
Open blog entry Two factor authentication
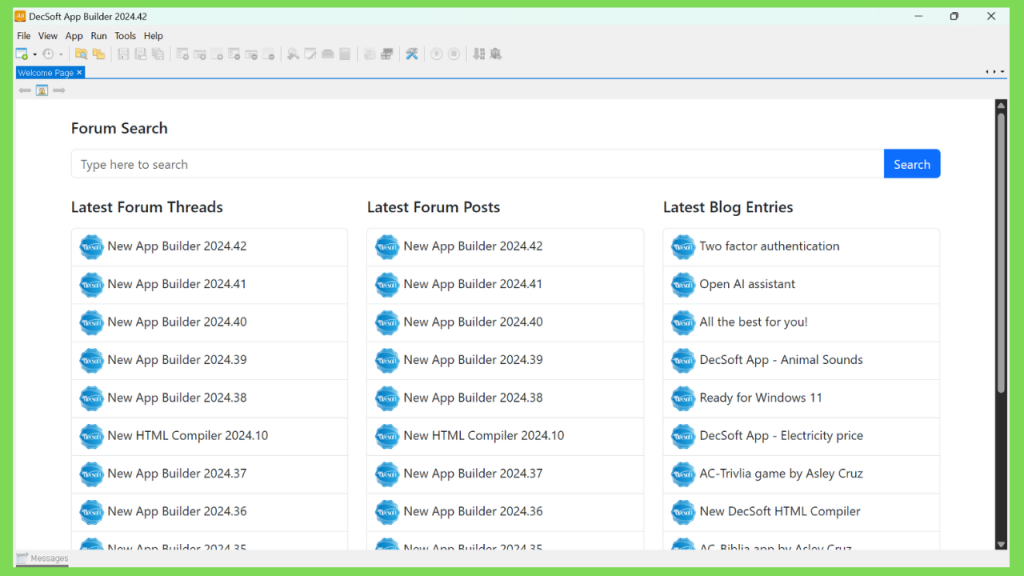(x=769, y=246)
